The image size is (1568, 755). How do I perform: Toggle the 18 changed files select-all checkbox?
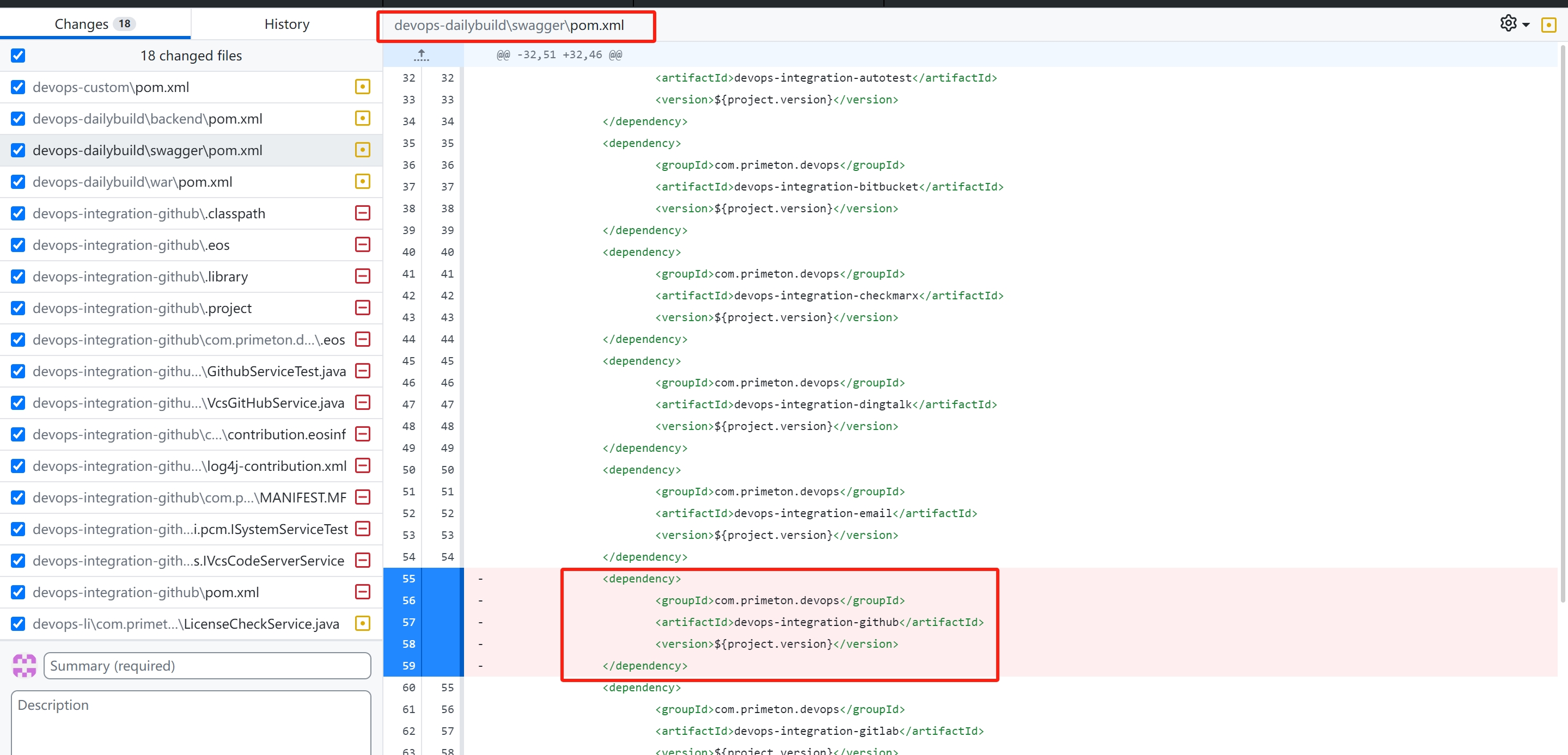(19, 56)
